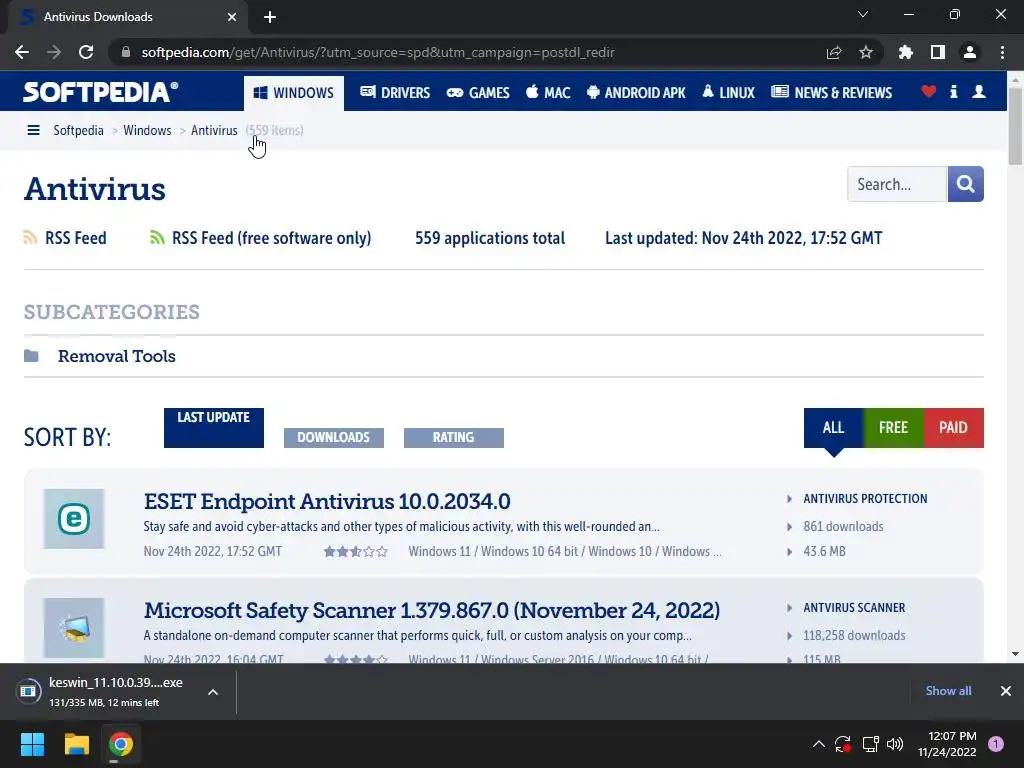Screen dimensions: 1024x768
Task: Open the Windows Start menu
Action: coord(32,744)
